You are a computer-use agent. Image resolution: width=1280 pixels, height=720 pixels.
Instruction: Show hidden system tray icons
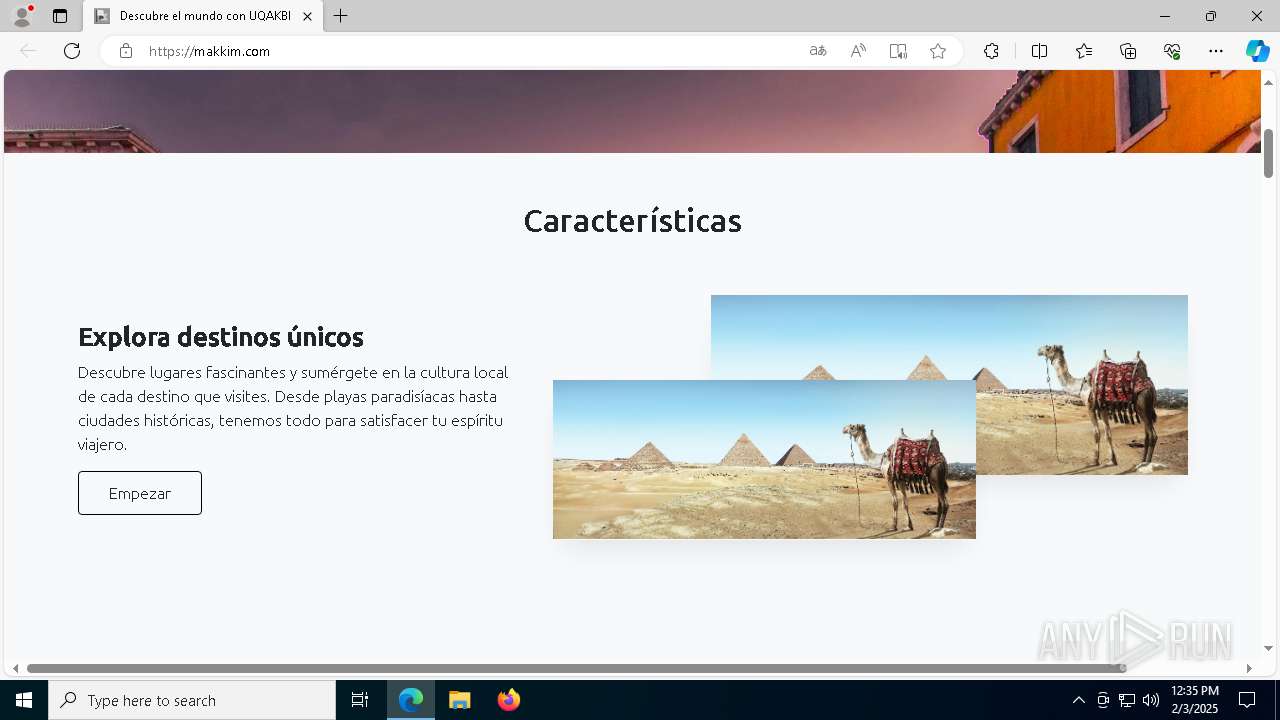pyautogui.click(x=1078, y=700)
